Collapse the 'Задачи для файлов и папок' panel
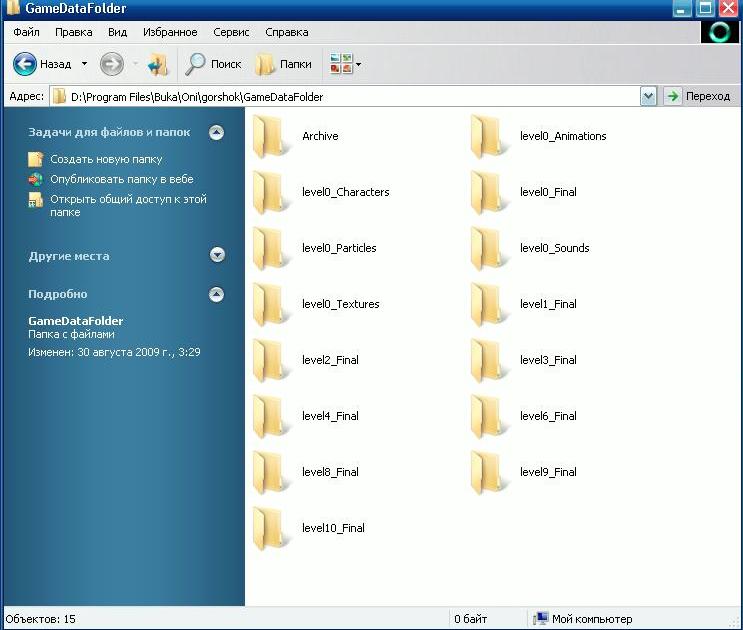The width and height of the screenshot is (743, 630). (217, 132)
